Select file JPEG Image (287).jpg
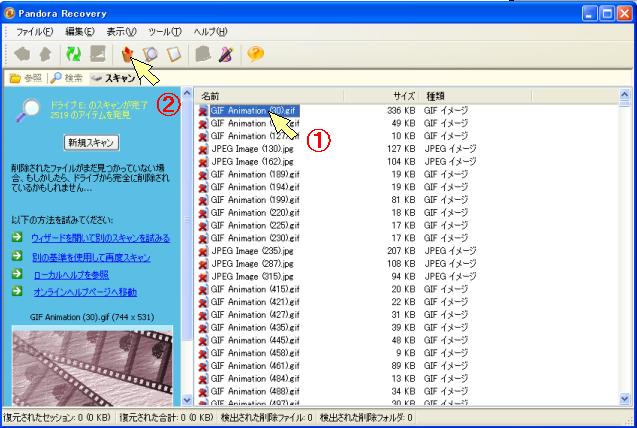The image size is (637, 428). click(x=252, y=264)
